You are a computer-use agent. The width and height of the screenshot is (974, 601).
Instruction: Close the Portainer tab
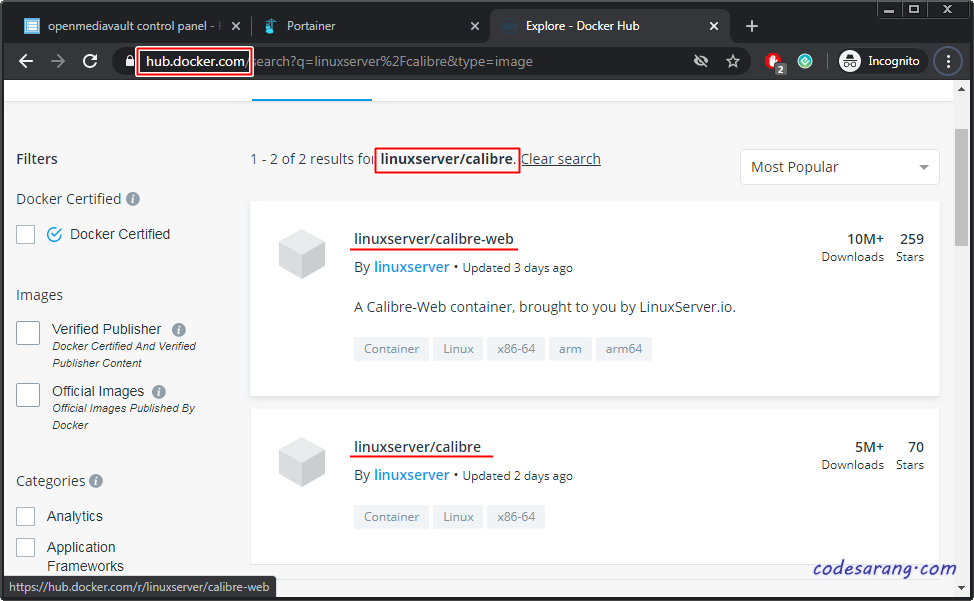pyautogui.click(x=475, y=26)
